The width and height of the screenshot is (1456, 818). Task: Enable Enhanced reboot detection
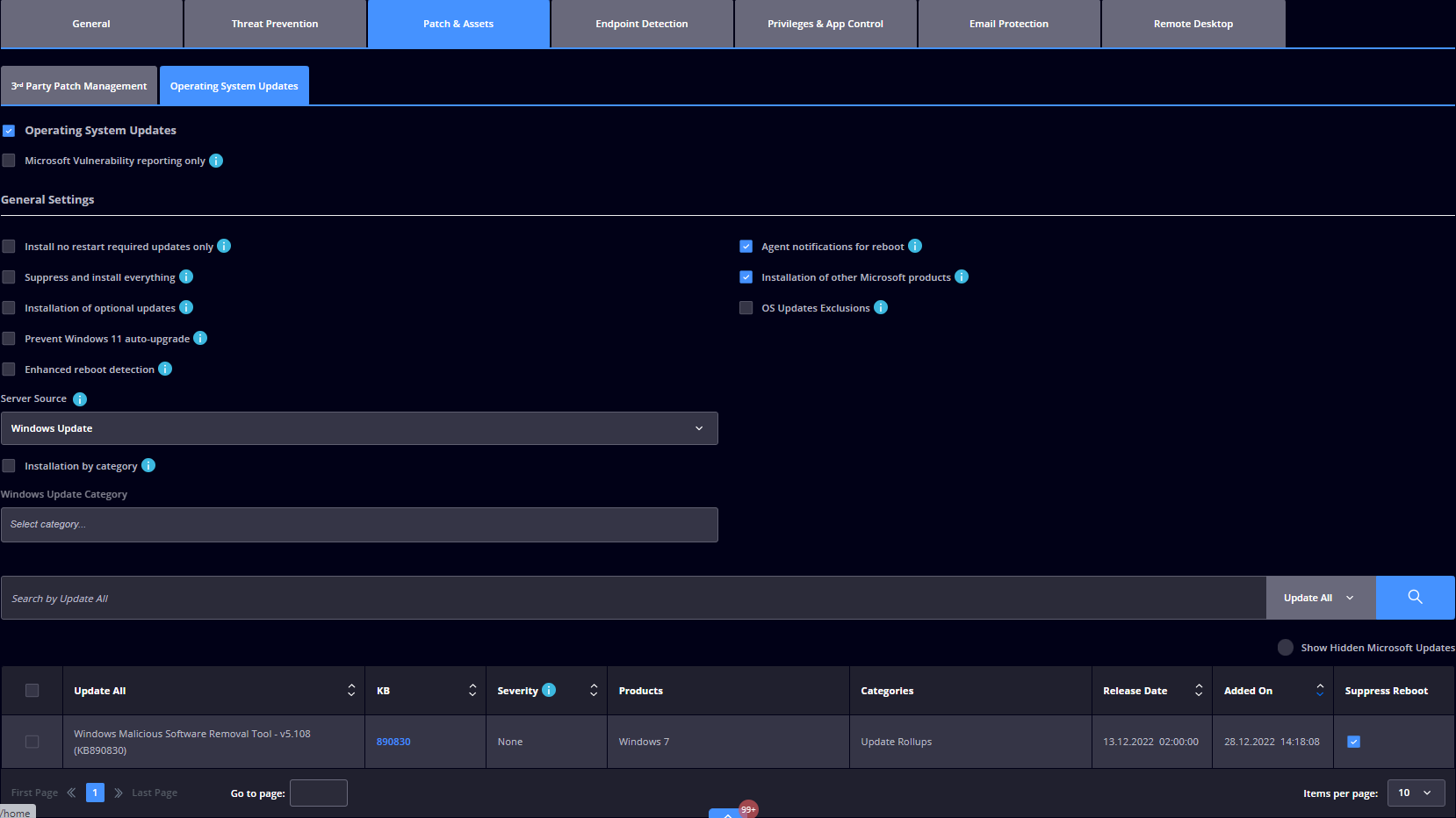(9, 370)
